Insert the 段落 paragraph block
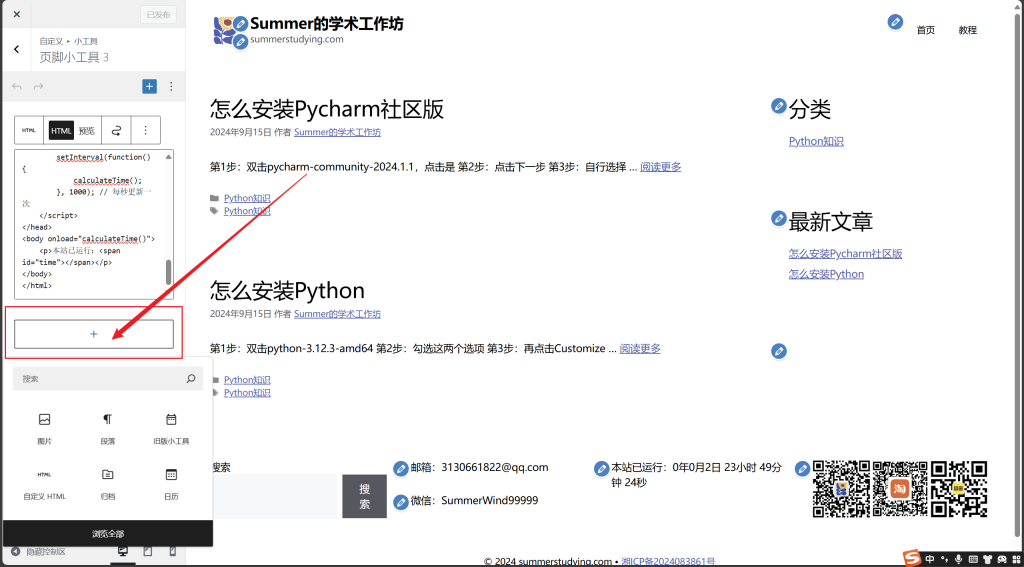The height and width of the screenshot is (567, 1024). [107, 429]
